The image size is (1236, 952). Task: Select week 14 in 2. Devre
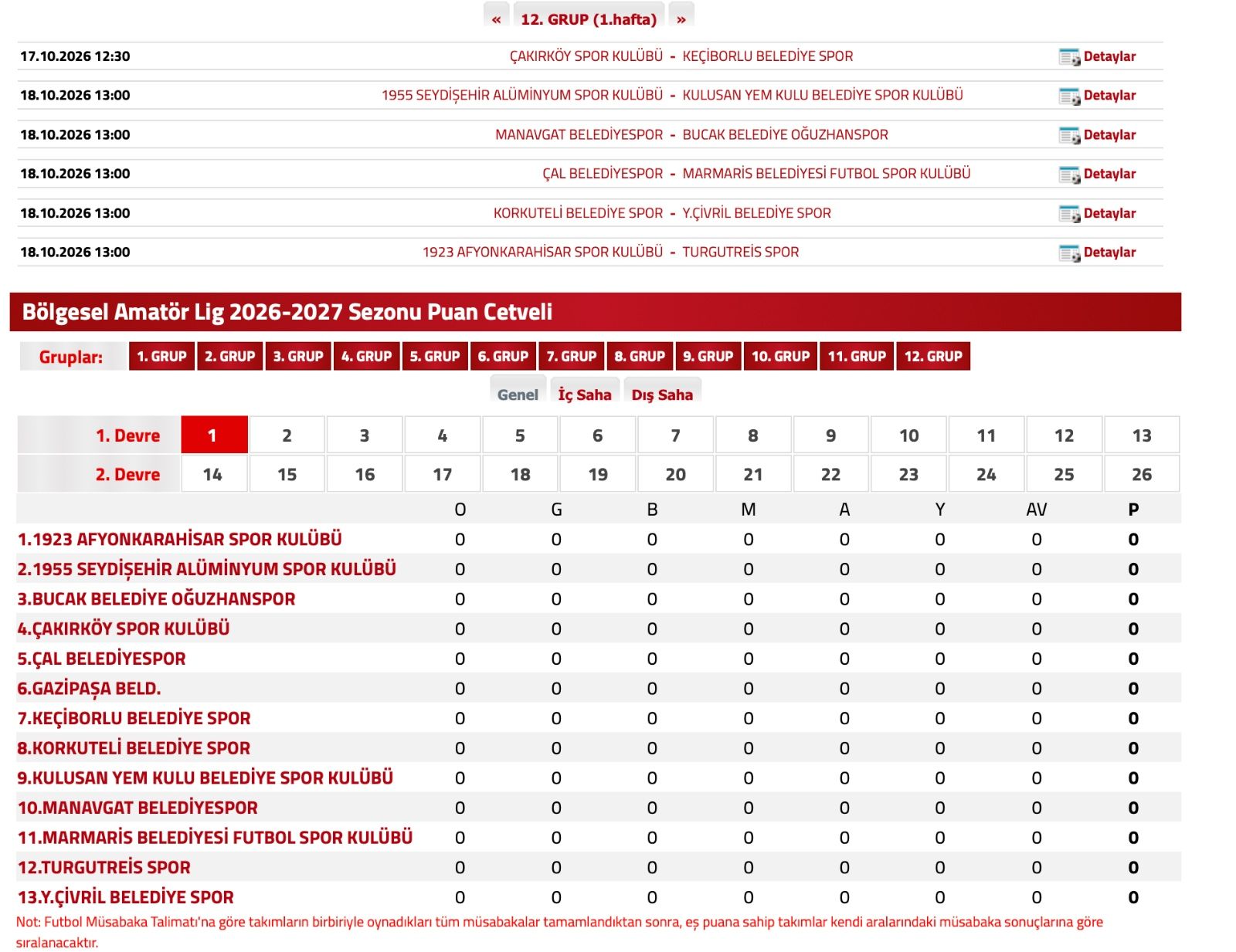coord(214,473)
